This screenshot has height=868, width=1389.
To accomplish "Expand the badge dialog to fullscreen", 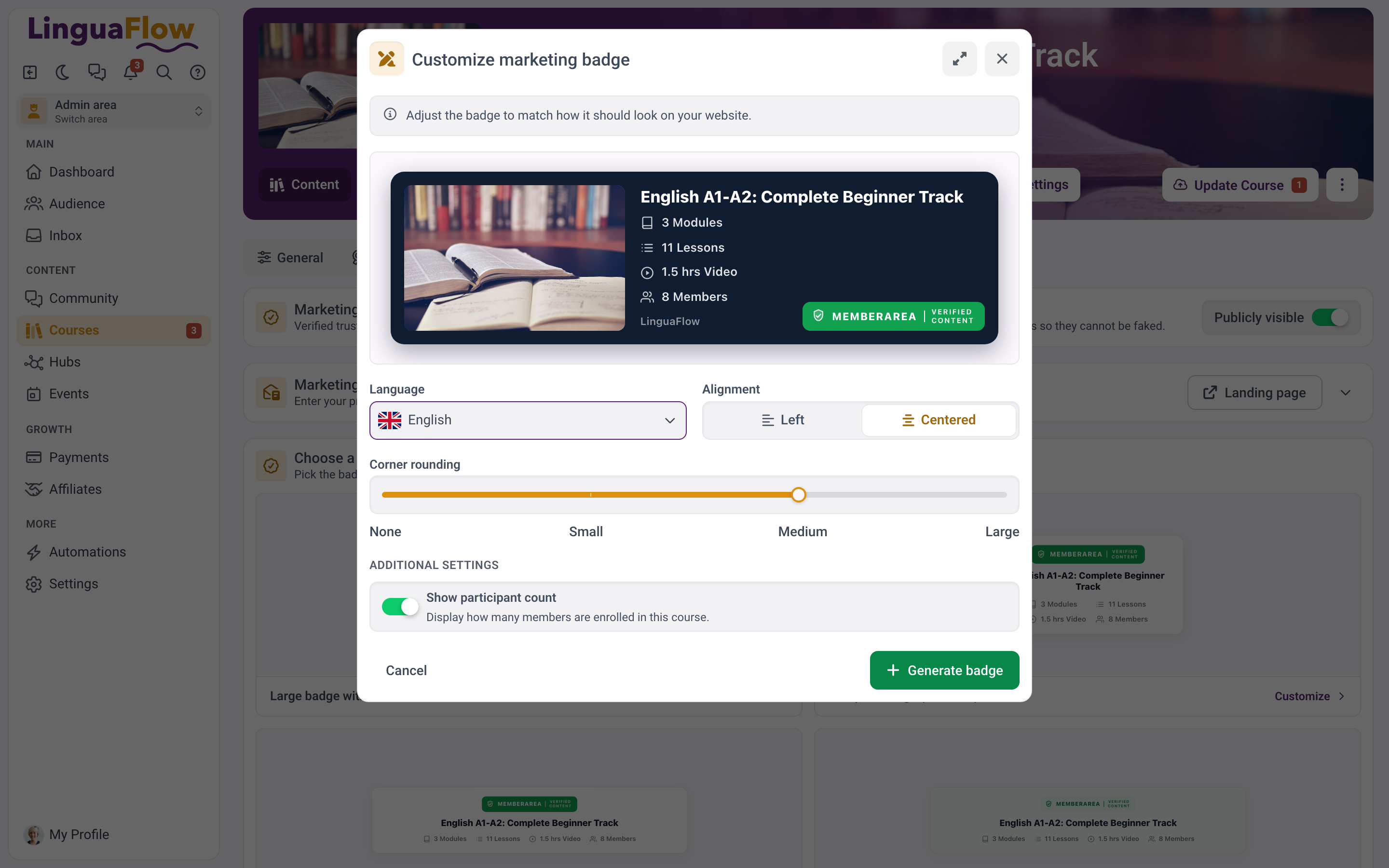I will point(959,58).
